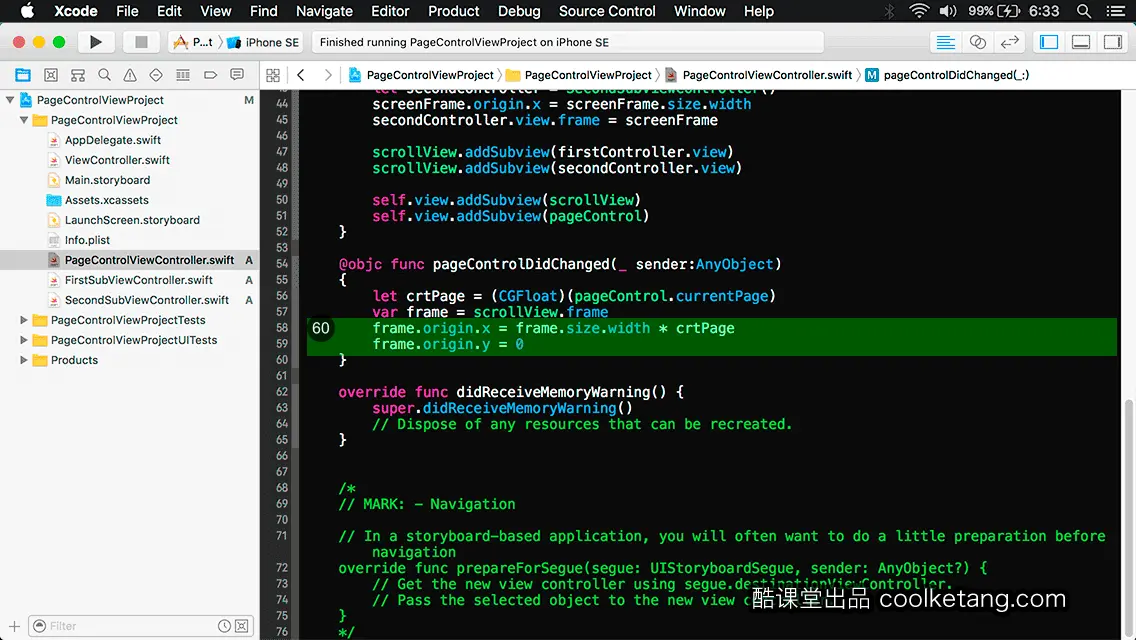Viewport: 1136px width, 640px height.
Task: Expand the PageControlViewProjectTests folder
Action: (24, 320)
